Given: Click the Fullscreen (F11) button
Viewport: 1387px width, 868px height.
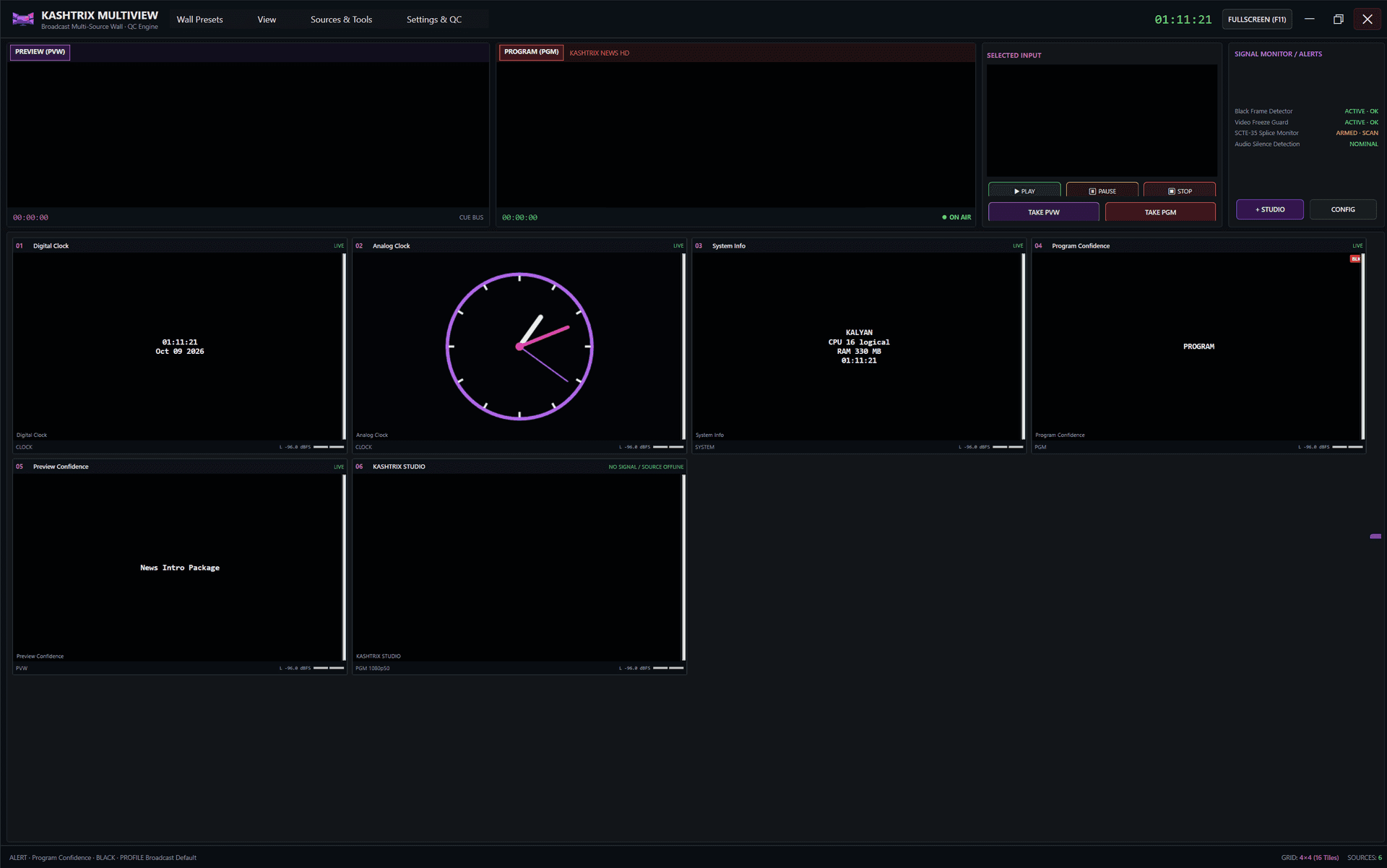Looking at the screenshot, I should coord(1257,19).
